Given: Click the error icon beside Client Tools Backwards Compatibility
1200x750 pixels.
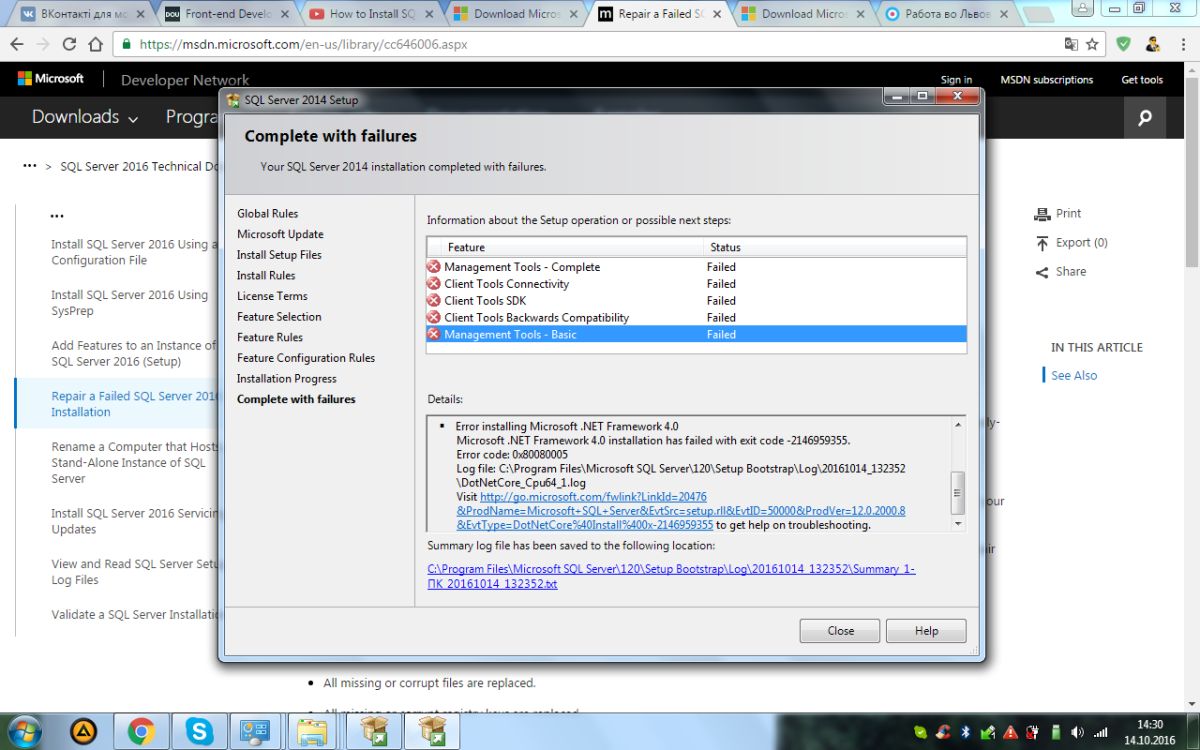Looking at the screenshot, I should pos(434,317).
